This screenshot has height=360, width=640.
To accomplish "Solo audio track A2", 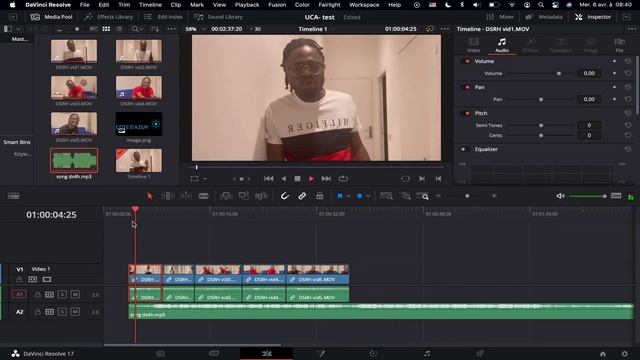I will point(62,312).
